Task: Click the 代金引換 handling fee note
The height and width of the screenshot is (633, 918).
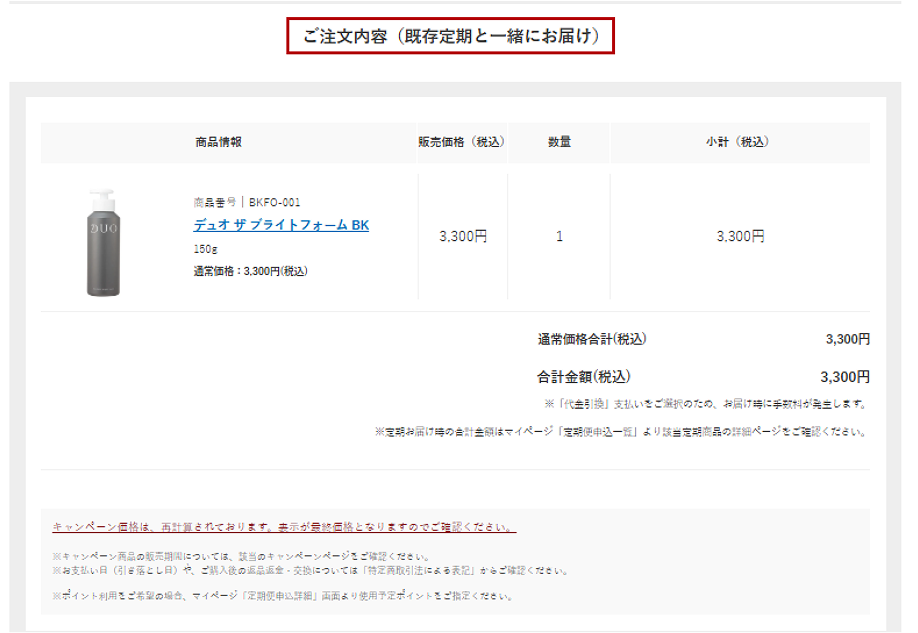Action: click(x=704, y=405)
